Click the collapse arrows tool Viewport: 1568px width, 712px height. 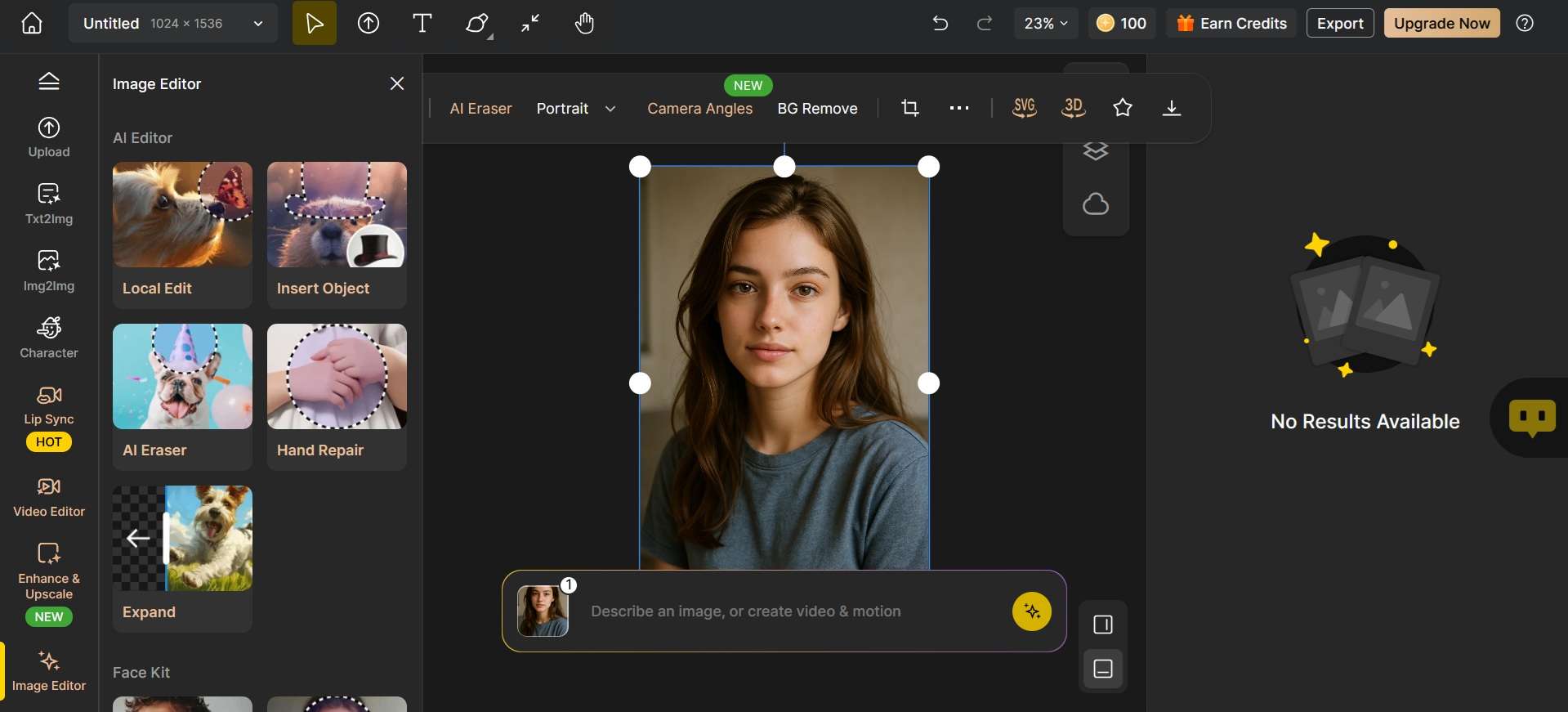click(x=531, y=23)
